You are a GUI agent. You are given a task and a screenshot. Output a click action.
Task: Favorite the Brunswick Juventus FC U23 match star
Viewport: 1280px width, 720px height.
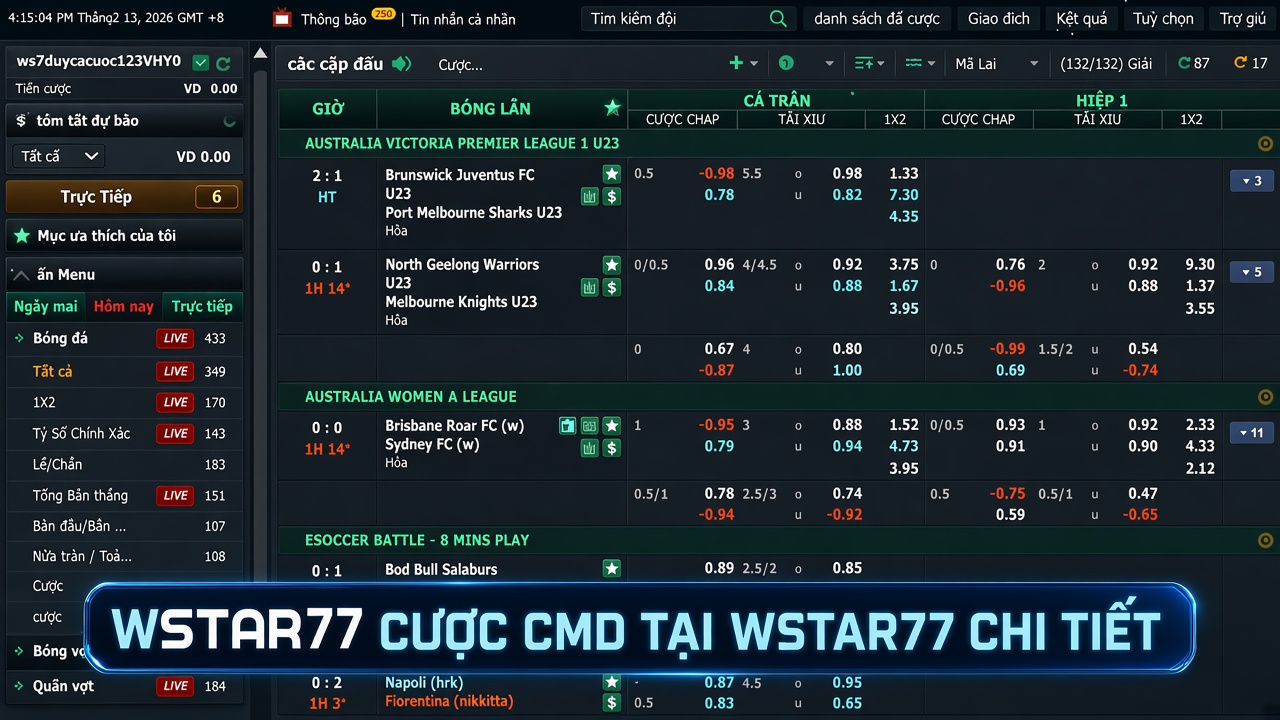click(612, 174)
